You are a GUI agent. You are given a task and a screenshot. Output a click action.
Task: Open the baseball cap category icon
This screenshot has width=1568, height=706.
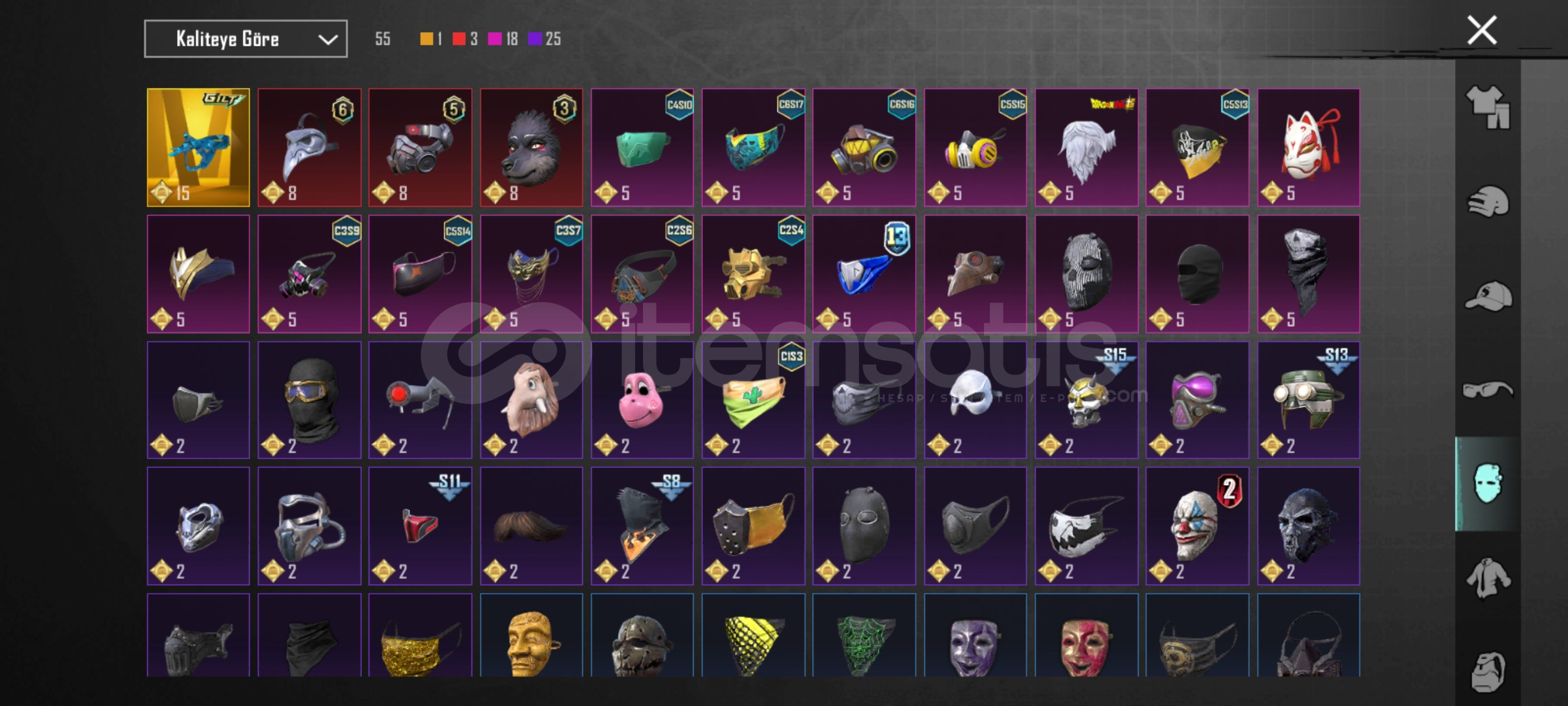tap(1488, 296)
